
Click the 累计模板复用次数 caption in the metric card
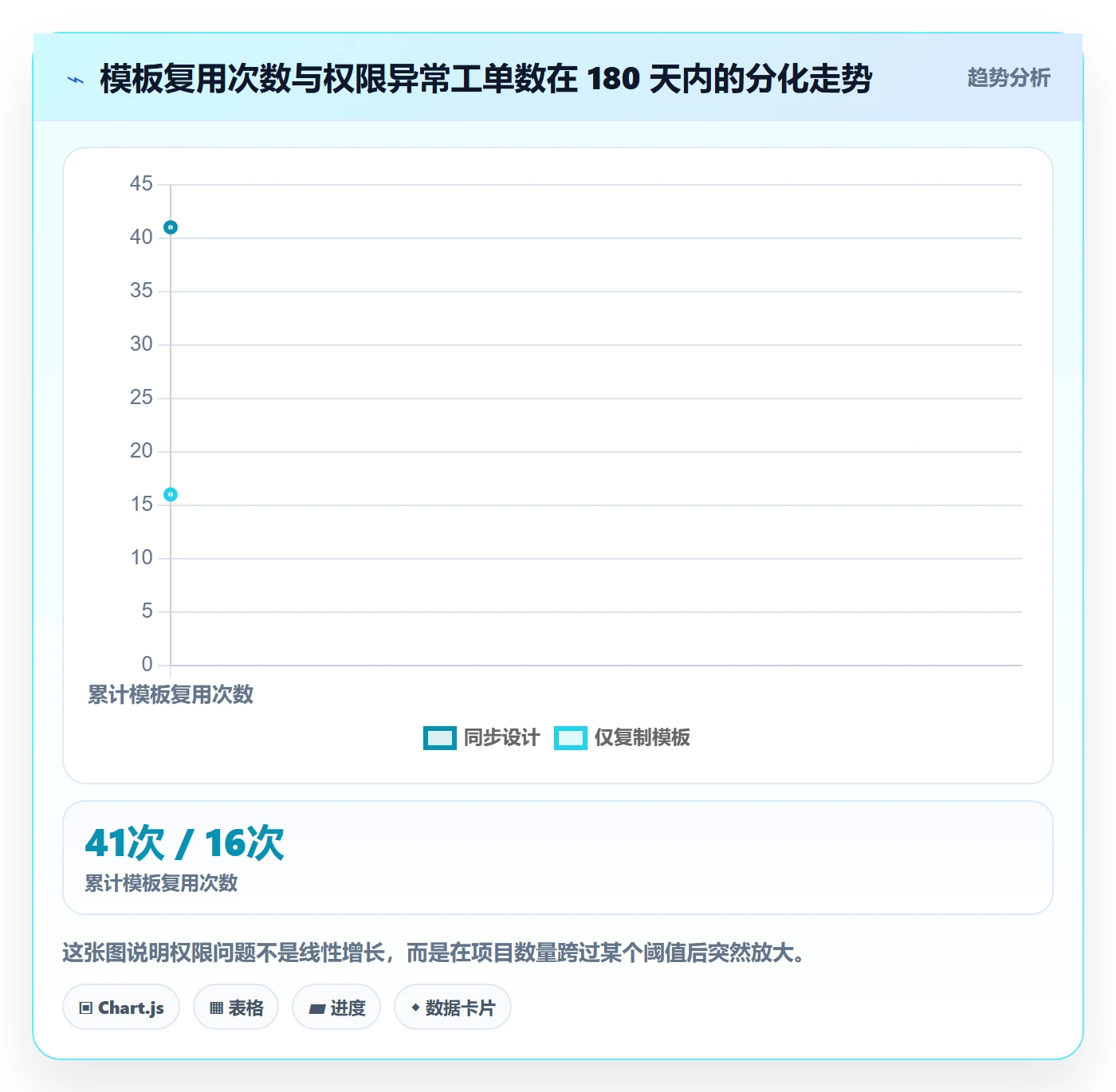161,883
